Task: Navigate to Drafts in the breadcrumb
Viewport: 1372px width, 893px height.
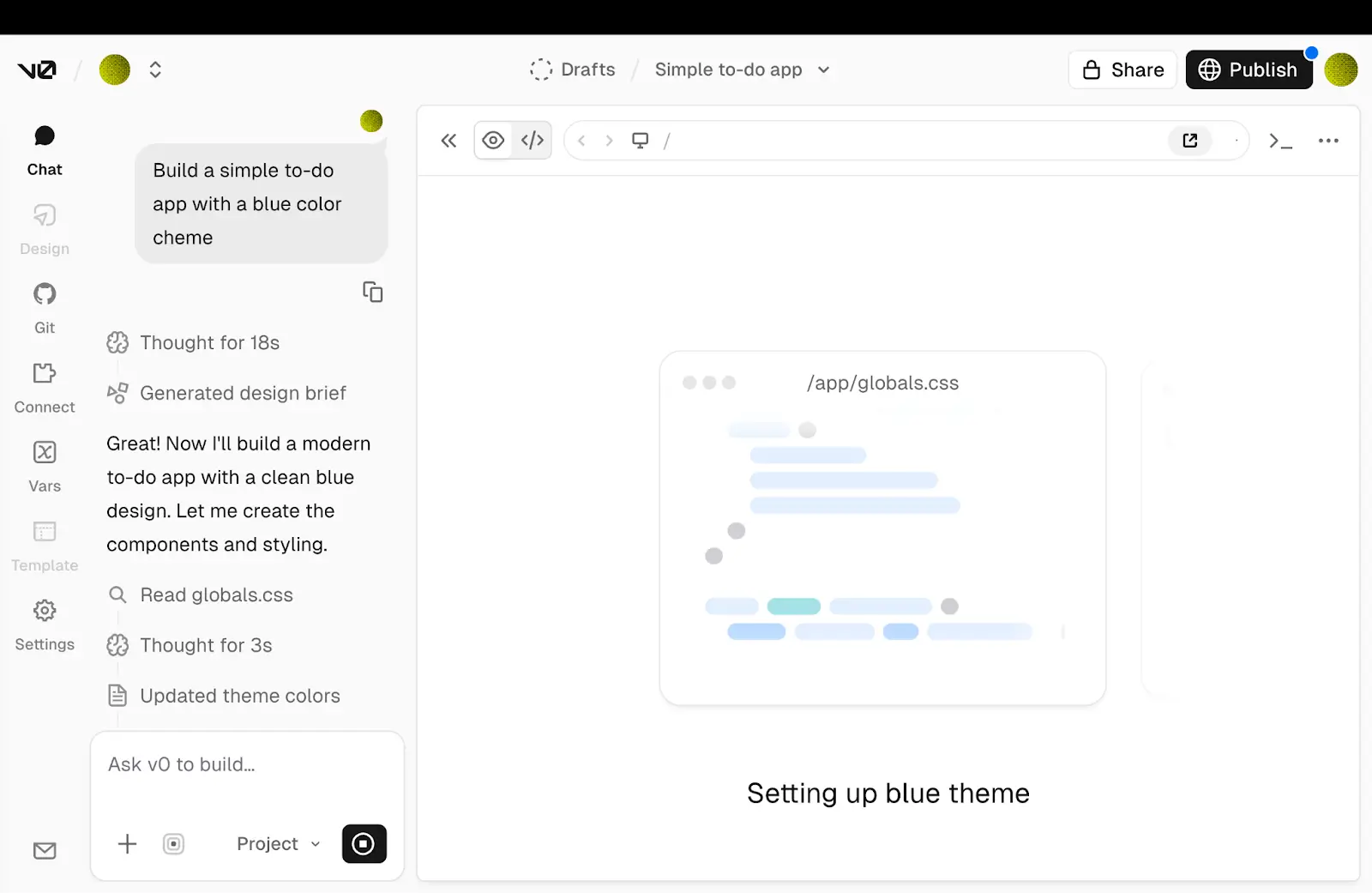Action: click(588, 69)
